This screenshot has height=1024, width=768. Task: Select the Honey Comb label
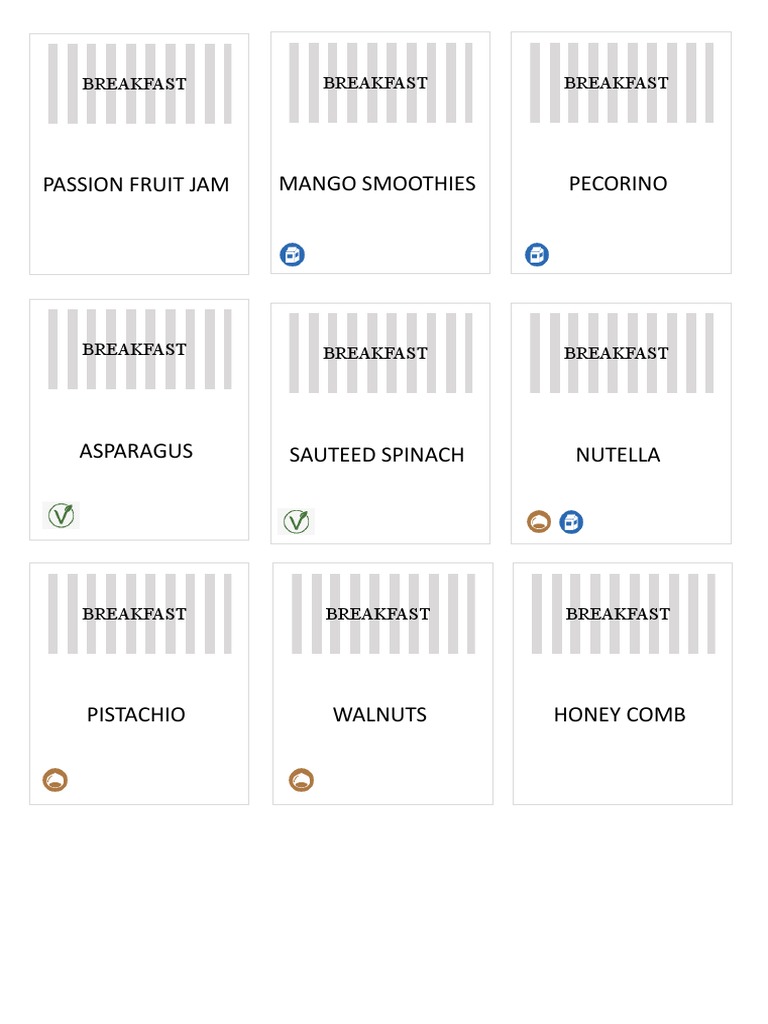620,714
